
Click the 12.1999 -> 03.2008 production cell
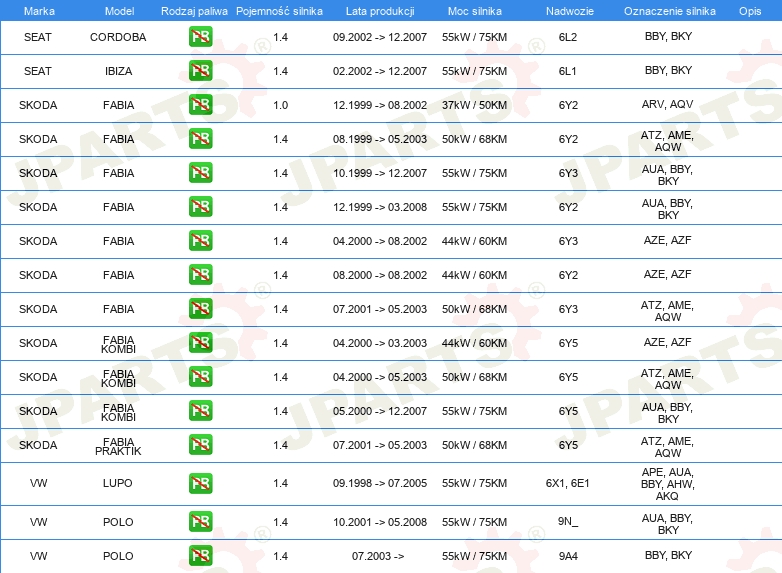(380, 206)
